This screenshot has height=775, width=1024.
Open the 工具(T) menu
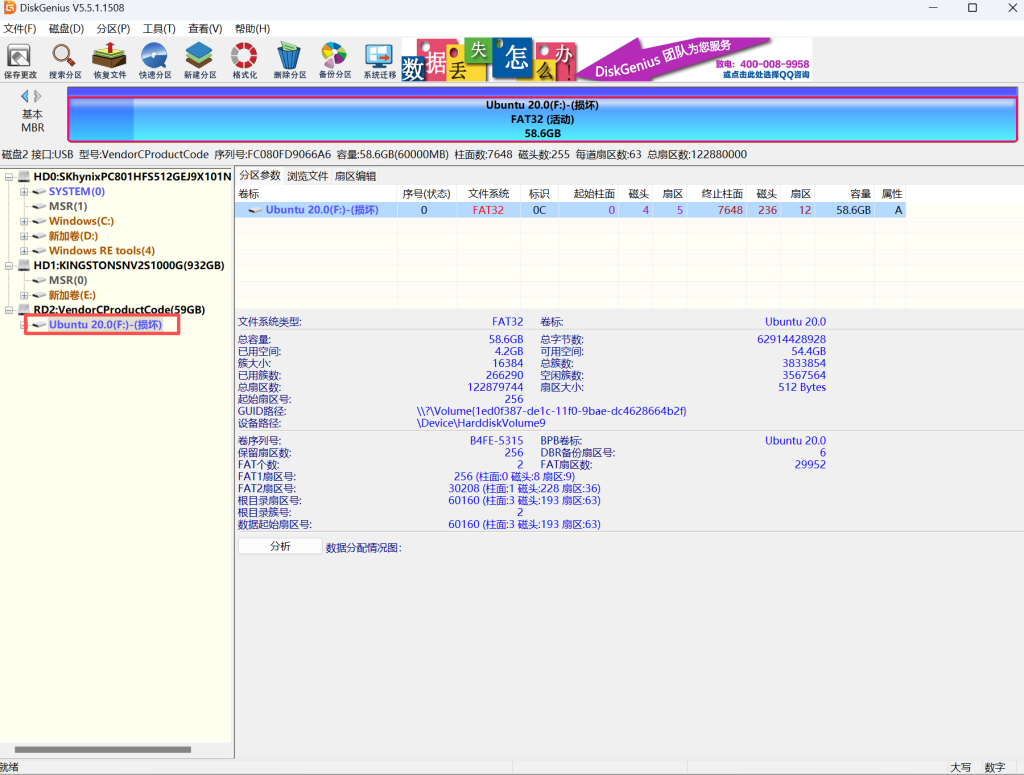pyautogui.click(x=158, y=29)
